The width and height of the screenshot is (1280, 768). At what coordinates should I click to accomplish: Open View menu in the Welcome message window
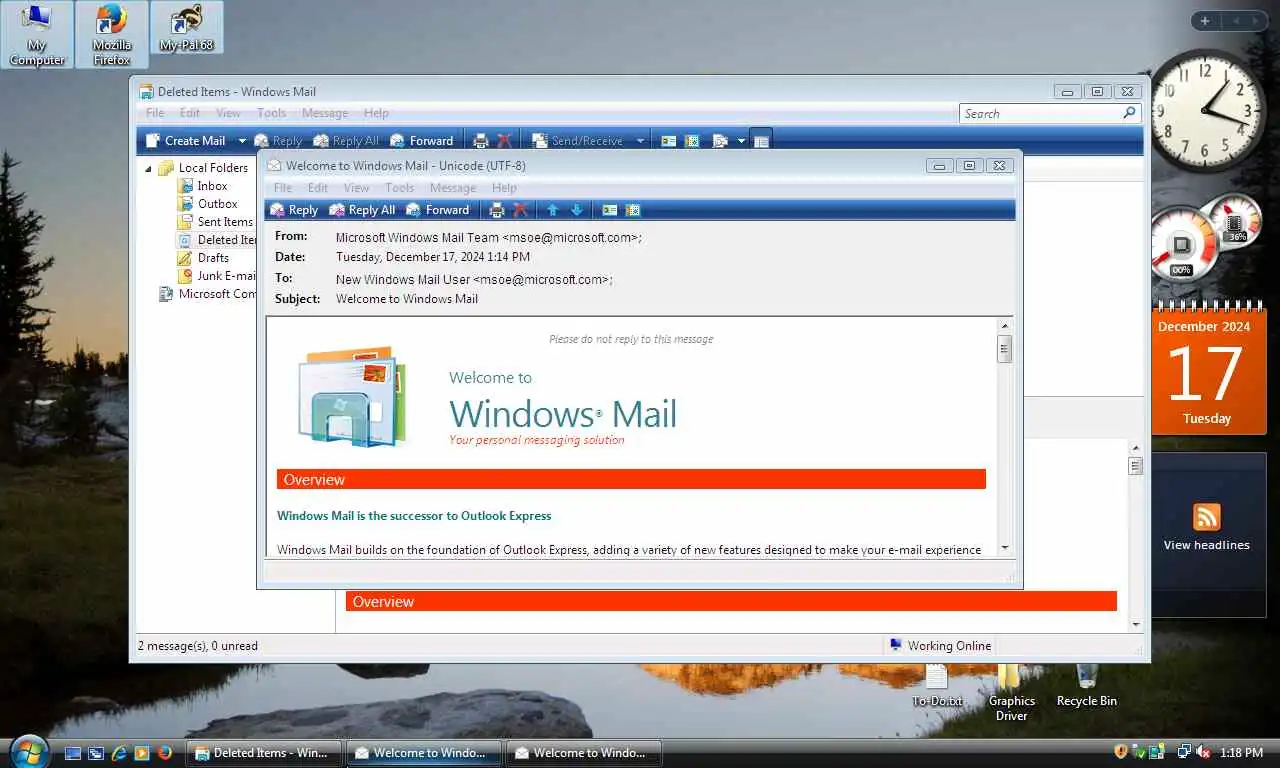click(x=357, y=188)
